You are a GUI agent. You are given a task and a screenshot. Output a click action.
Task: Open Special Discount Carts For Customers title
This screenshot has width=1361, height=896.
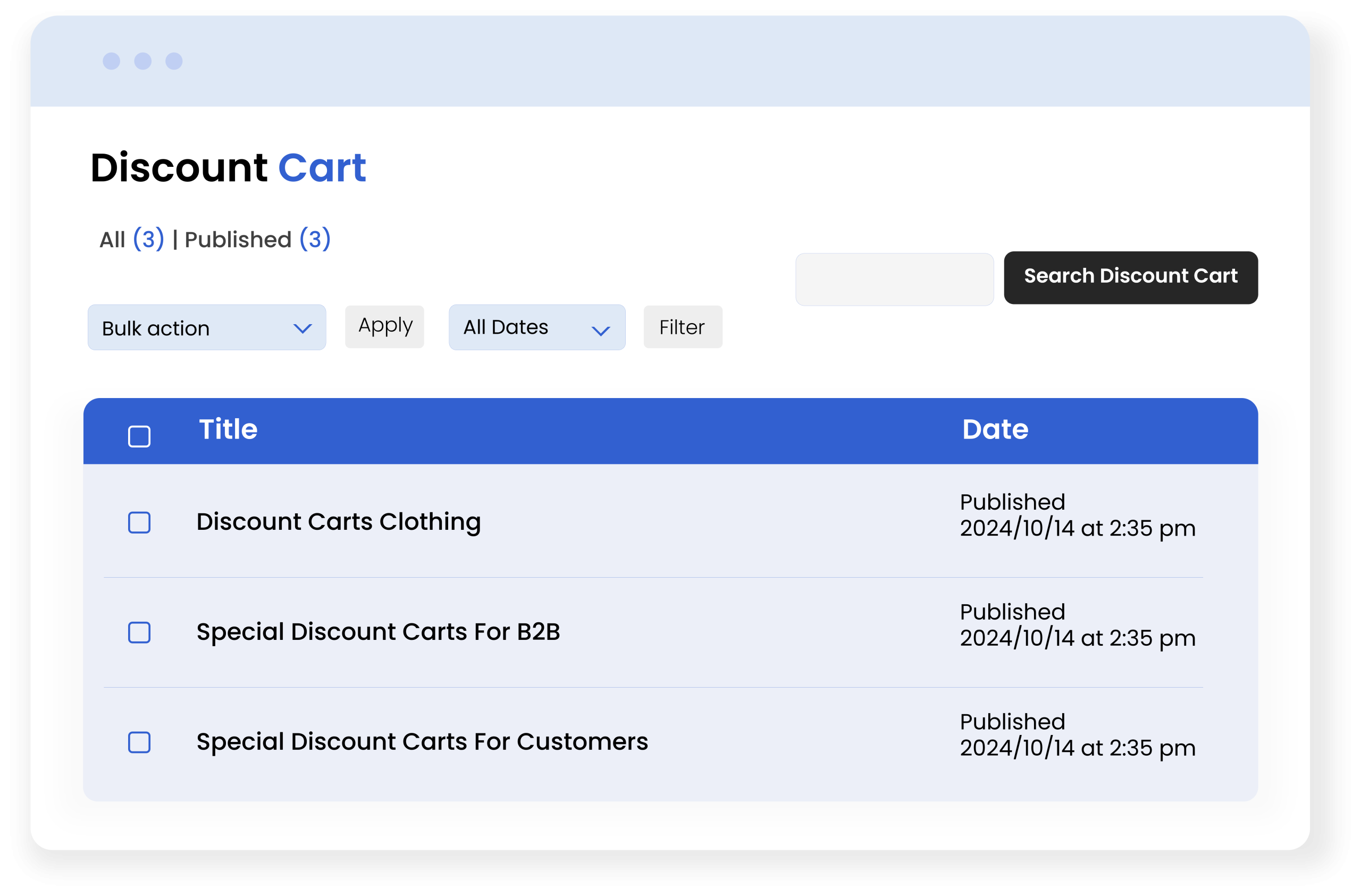[x=422, y=741]
